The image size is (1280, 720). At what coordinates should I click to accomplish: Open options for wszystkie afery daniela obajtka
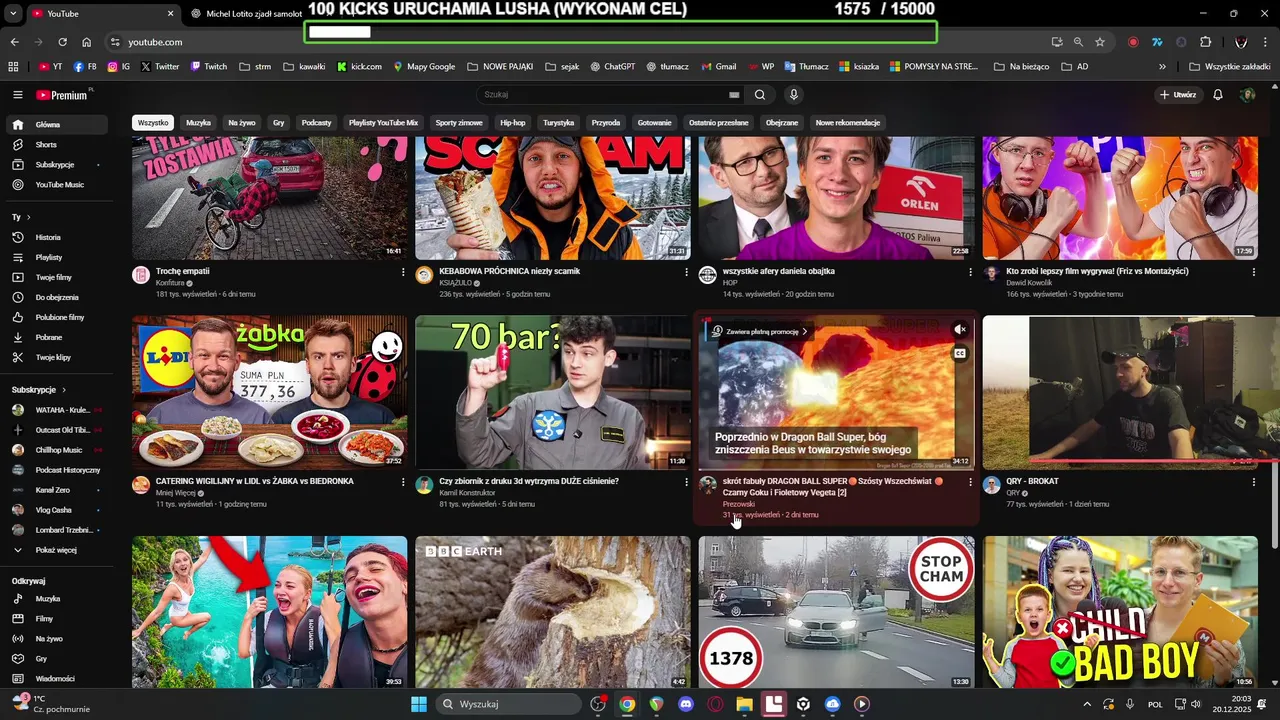(x=970, y=272)
